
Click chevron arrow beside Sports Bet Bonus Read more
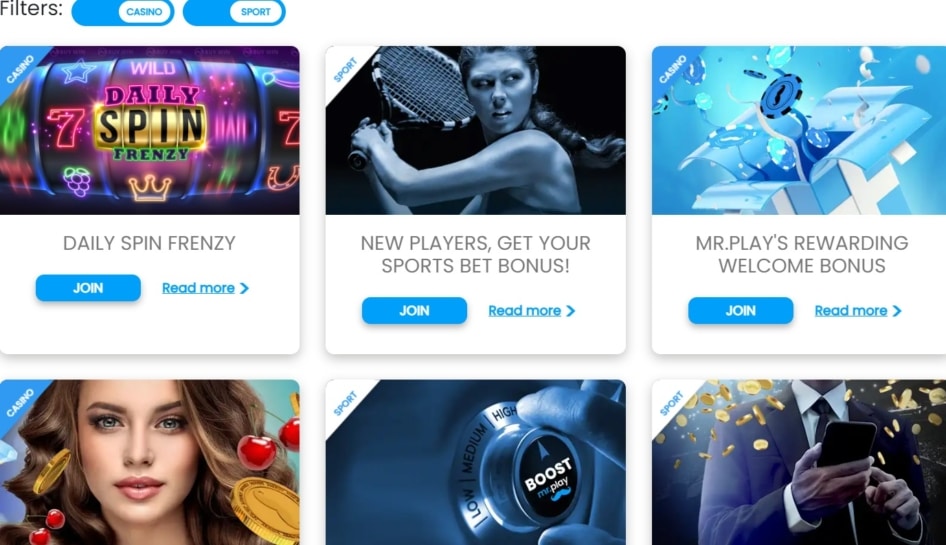click(571, 311)
